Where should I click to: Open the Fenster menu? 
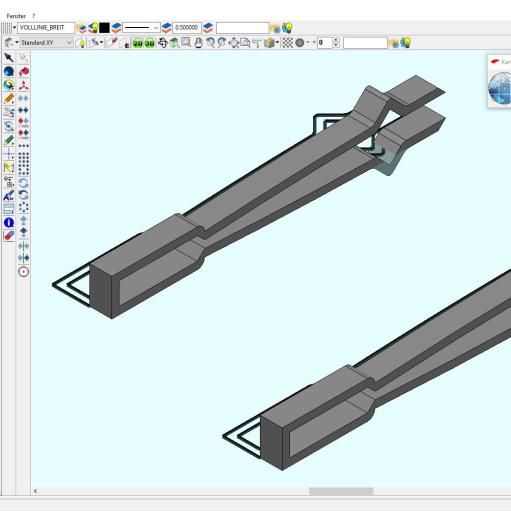(x=16, y=16)
